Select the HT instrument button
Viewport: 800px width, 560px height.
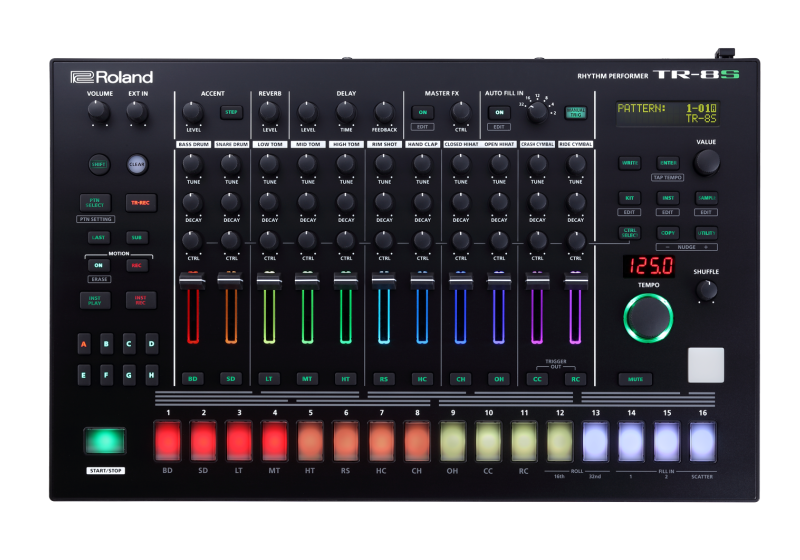point(345,379)
